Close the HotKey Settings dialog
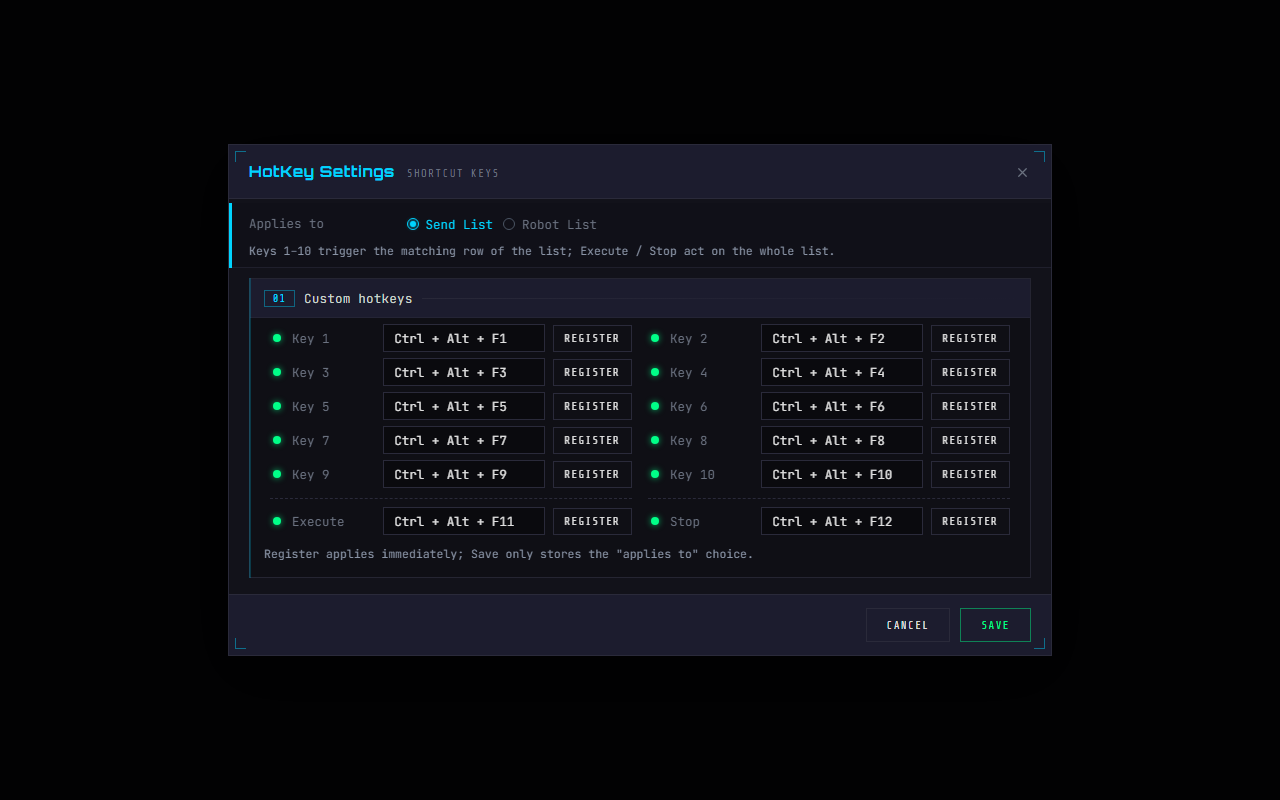 click(x=1022, y=173)
